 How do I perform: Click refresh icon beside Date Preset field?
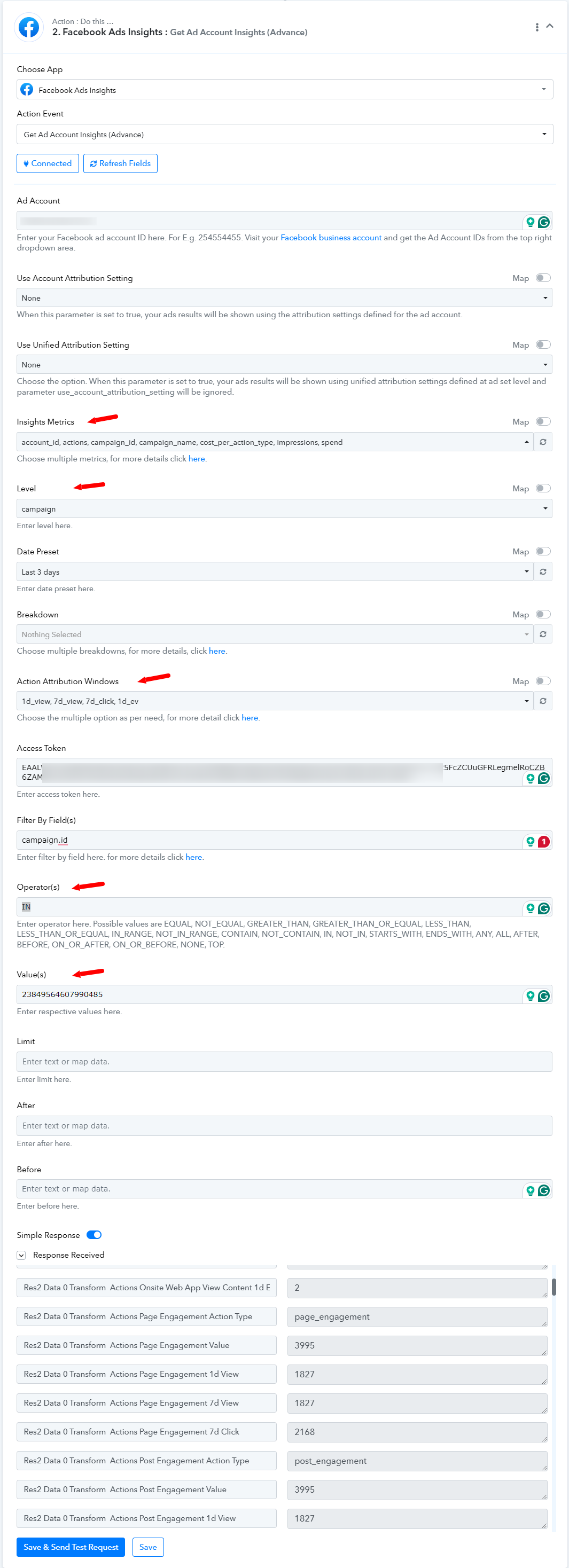[543, 571]
